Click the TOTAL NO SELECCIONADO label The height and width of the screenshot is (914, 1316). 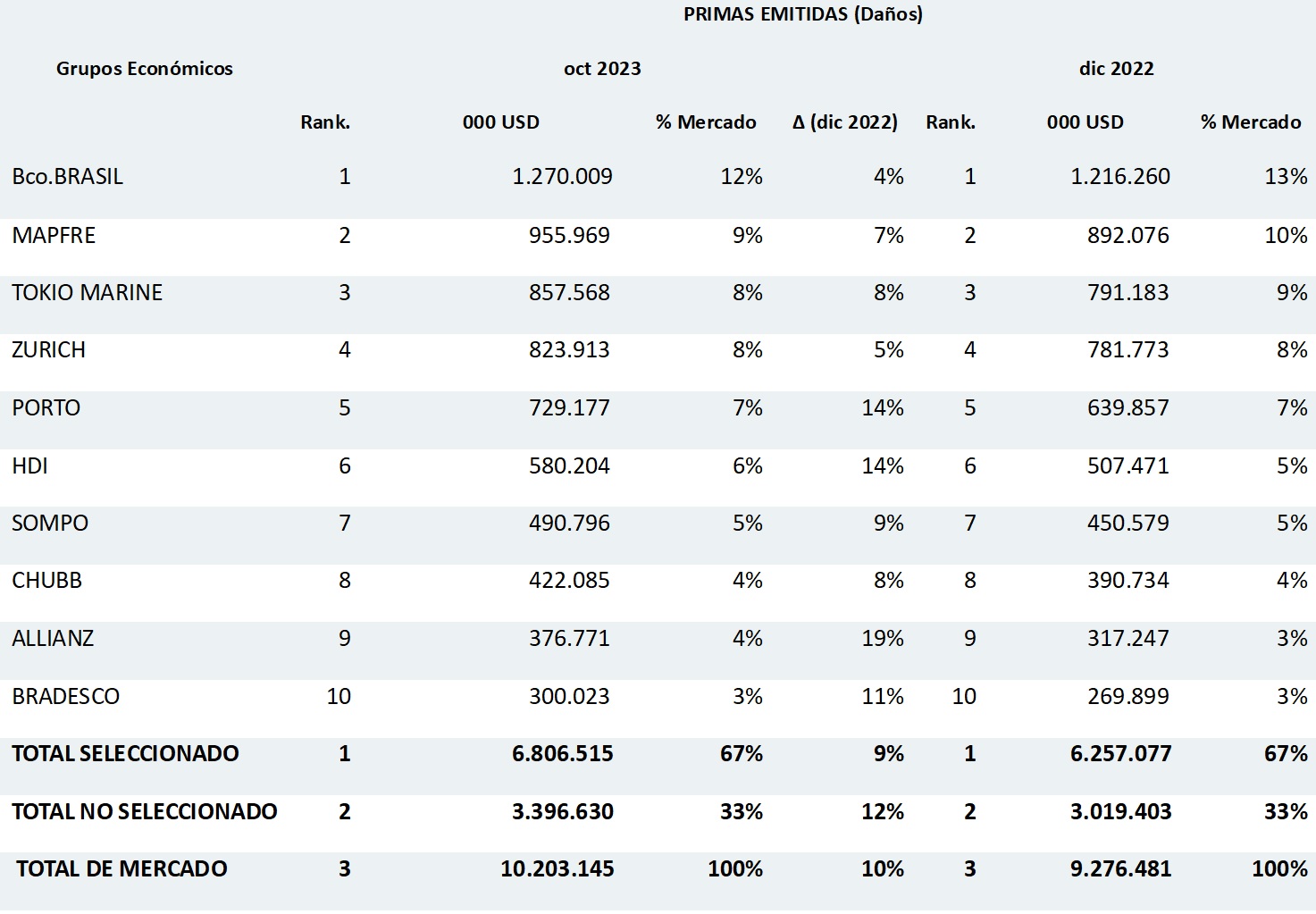tap(145, 812)
